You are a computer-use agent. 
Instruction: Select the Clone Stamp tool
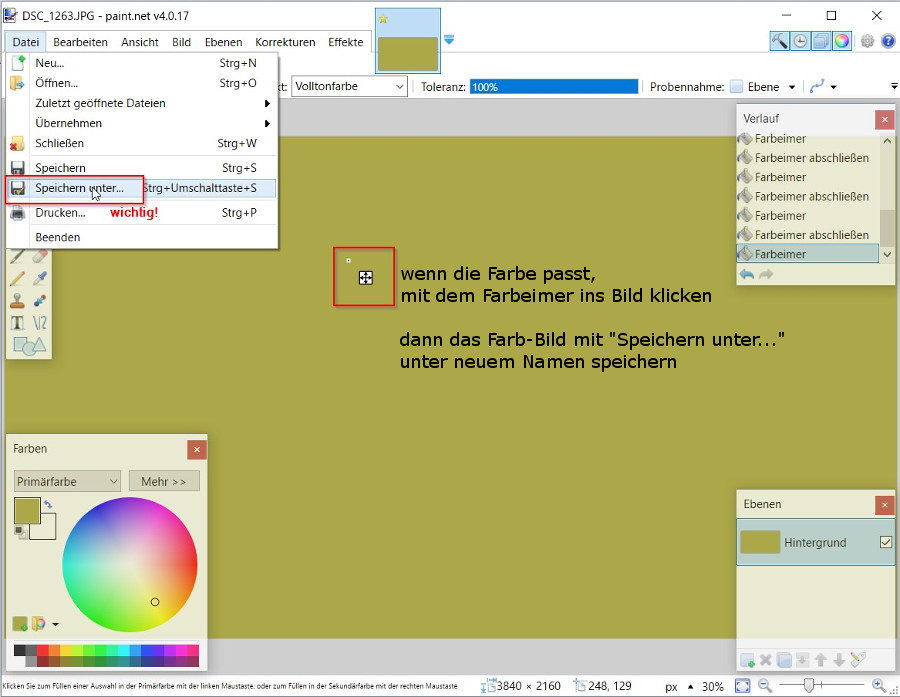(18, 300)
